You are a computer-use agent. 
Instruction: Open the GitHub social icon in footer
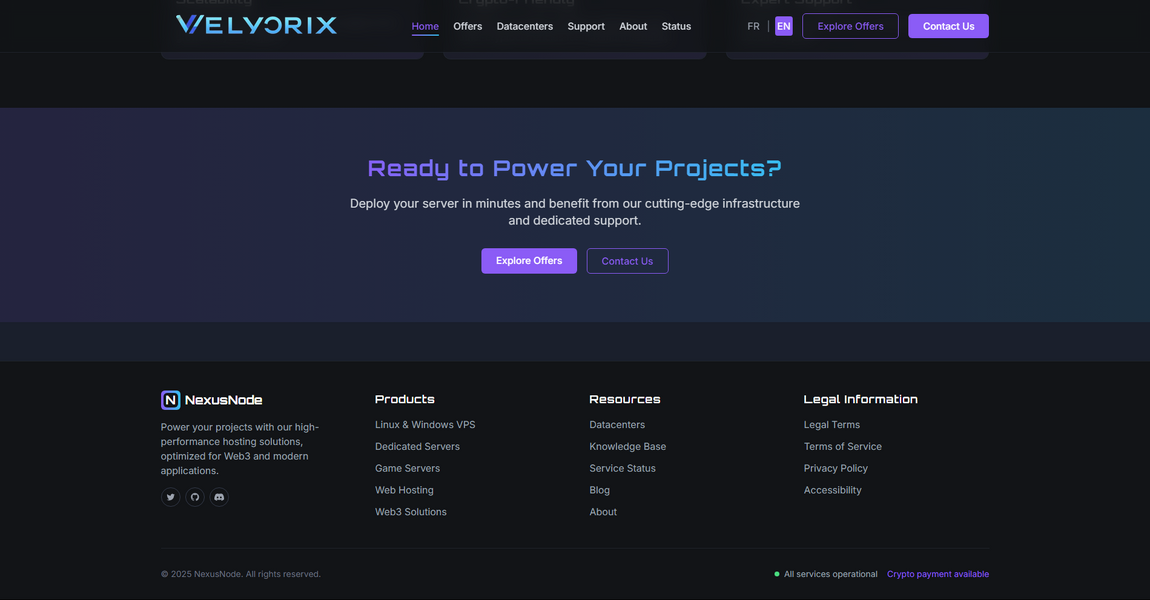tap(194, 497)
